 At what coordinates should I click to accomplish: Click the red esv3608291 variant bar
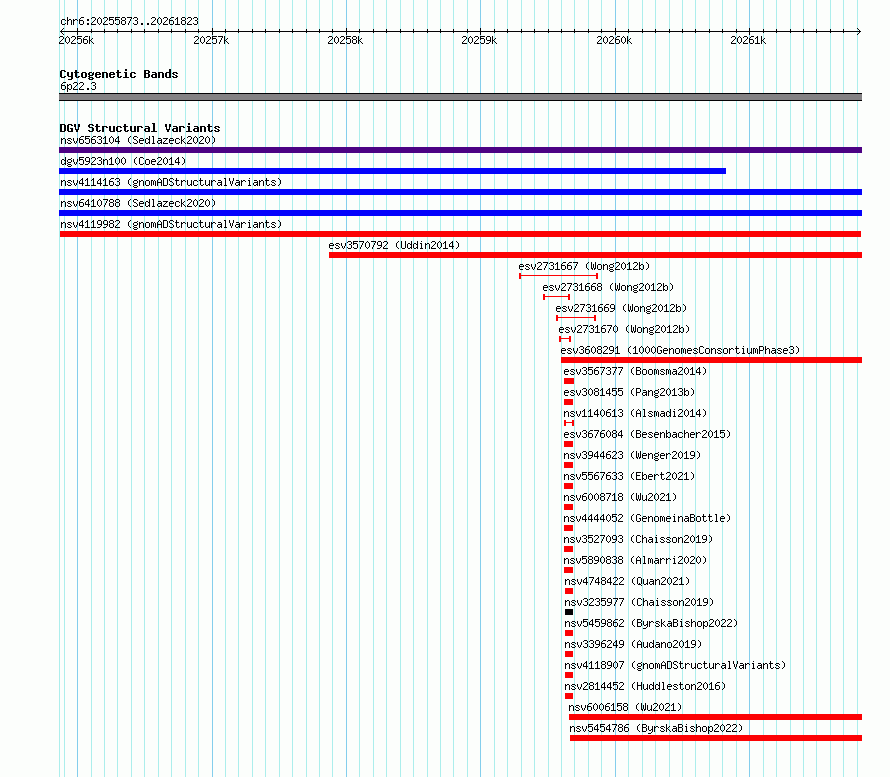click(711, 360)
